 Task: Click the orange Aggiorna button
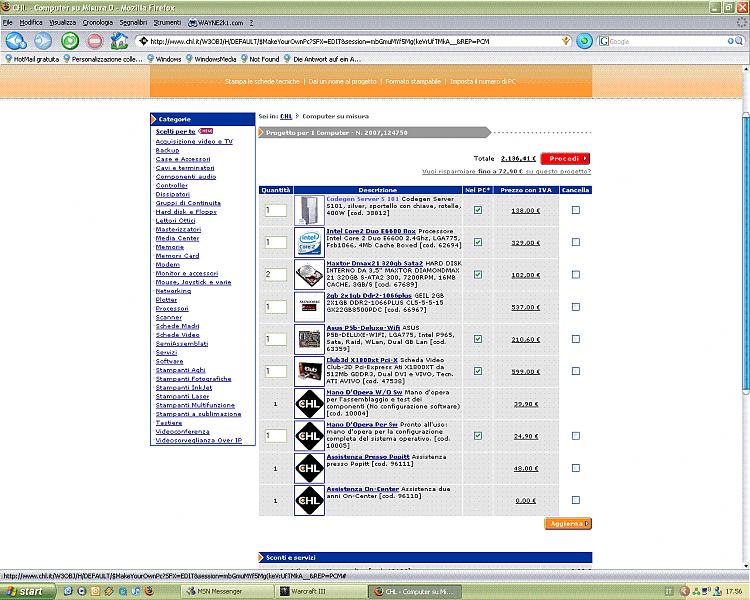point(568,524)
